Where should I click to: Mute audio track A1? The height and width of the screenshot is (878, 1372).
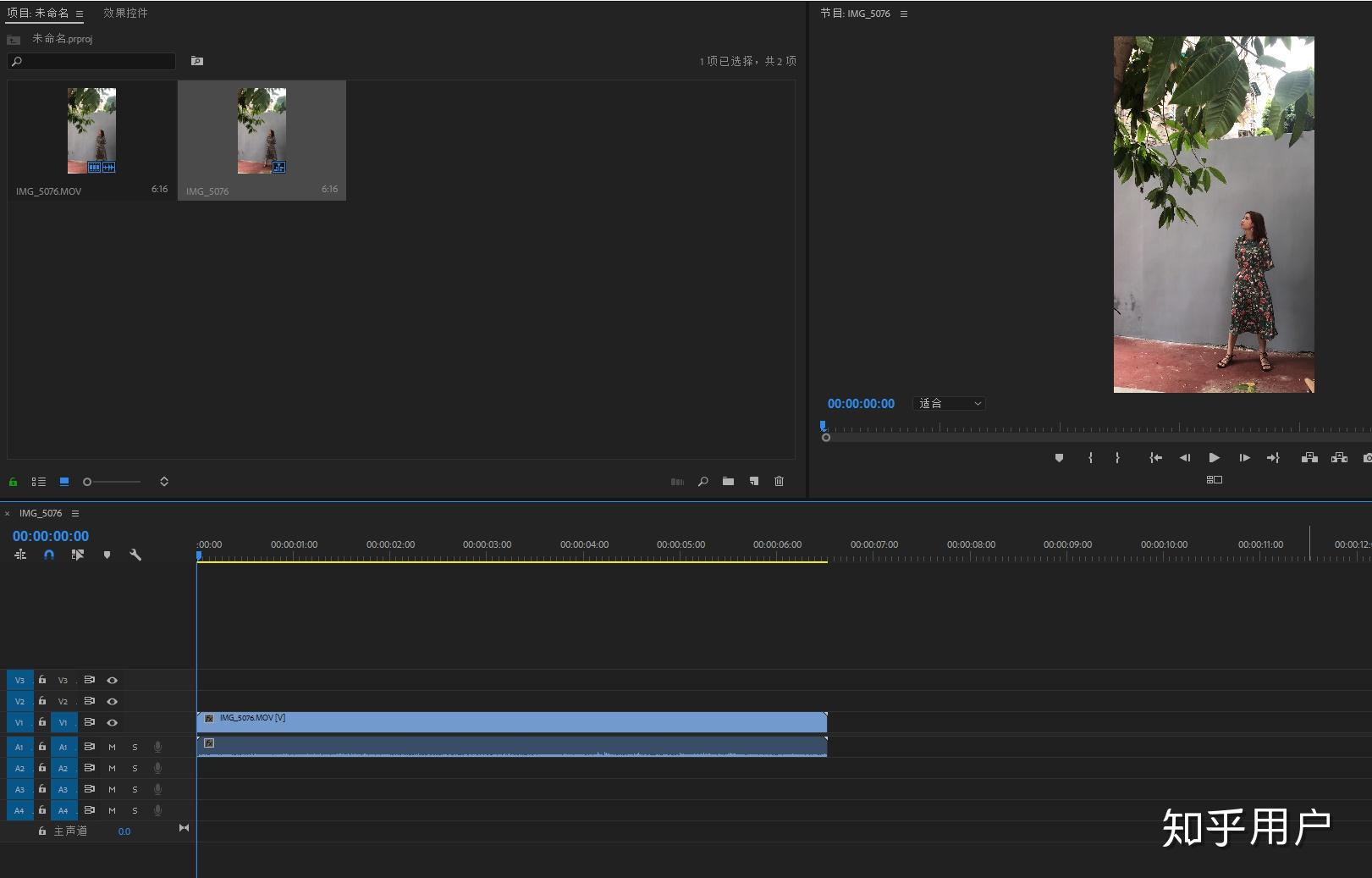[112, 747]
